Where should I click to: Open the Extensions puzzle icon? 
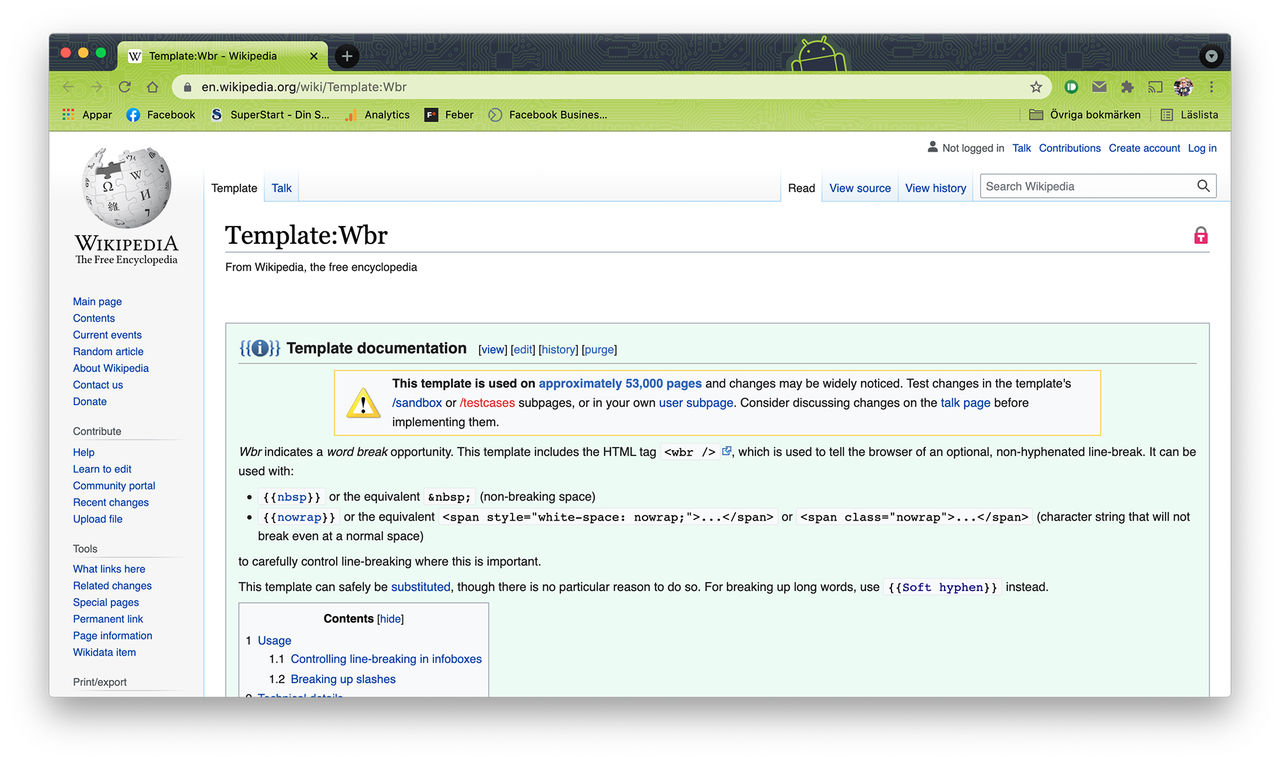pos(1127,87)
